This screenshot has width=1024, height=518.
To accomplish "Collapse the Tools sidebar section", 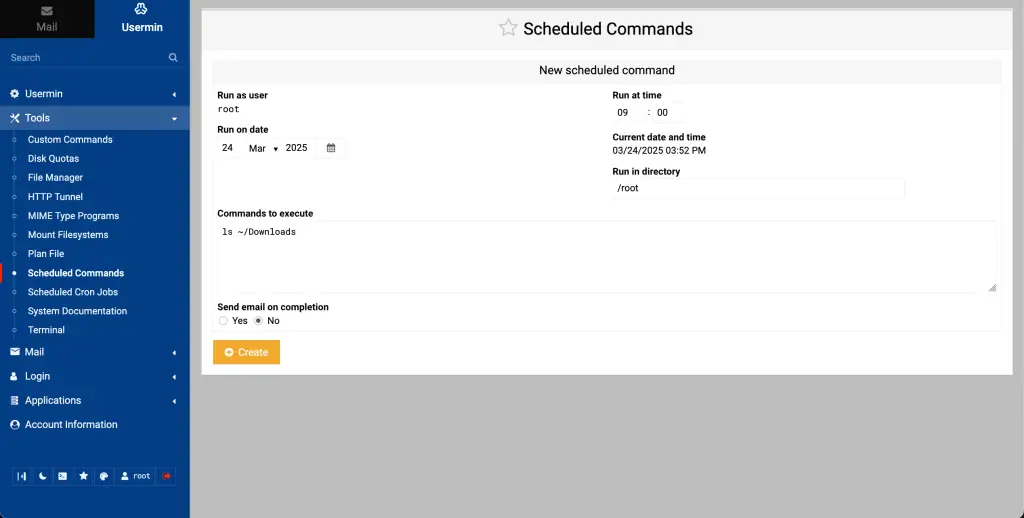I will (95, 118).
